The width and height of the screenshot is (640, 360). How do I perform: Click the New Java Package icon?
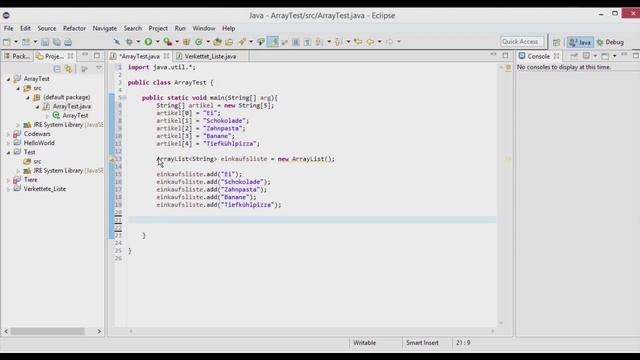tap(187, 42)
